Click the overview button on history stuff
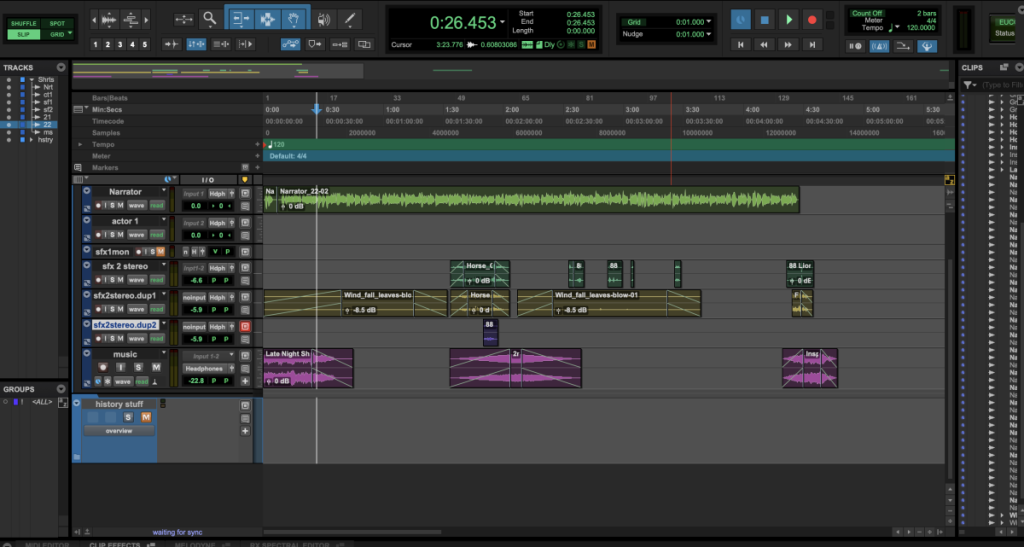The height and width of the screenshot is (547, 1024). (x=119, y=431)
